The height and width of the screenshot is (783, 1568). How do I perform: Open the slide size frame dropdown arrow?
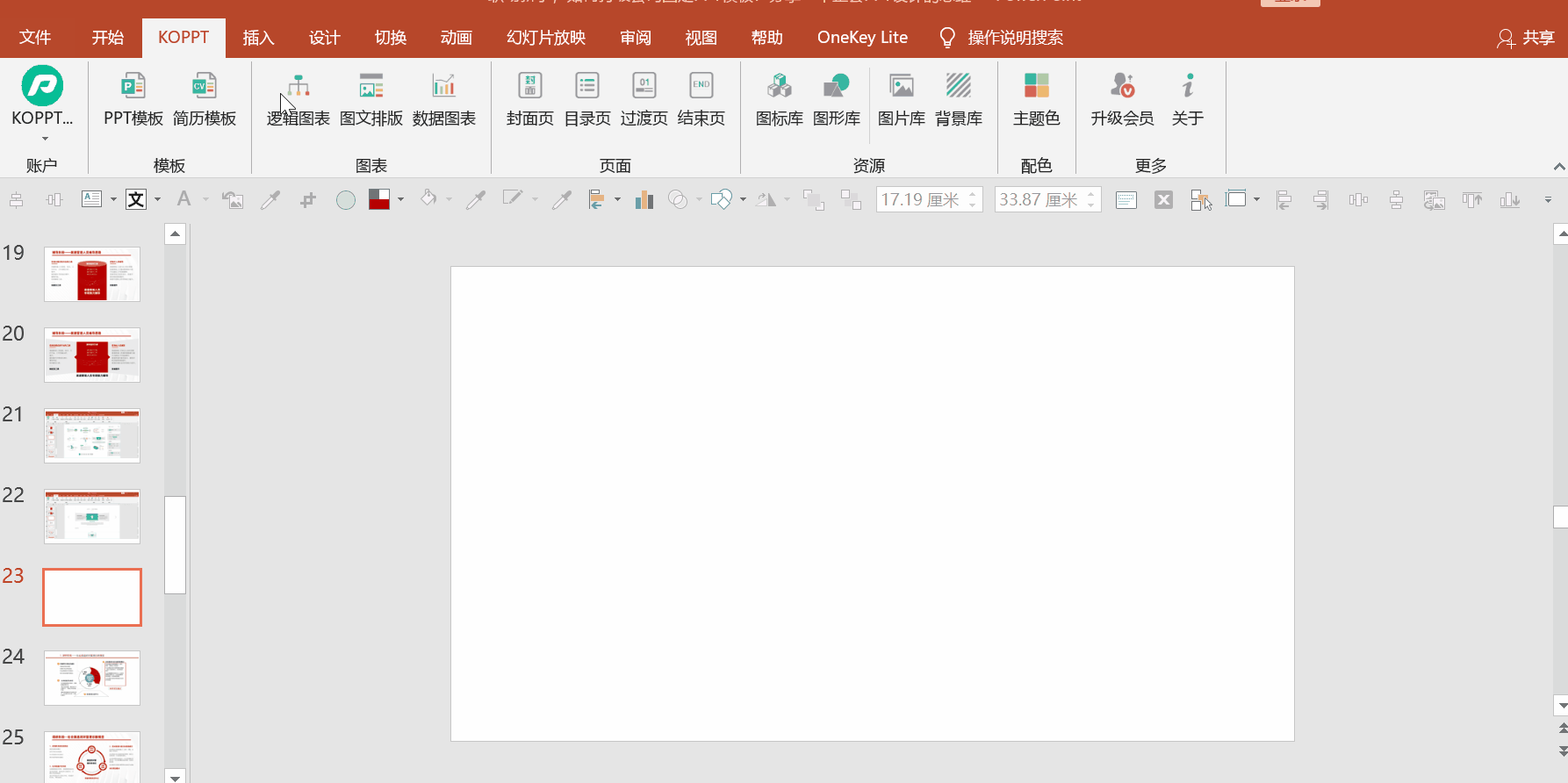(x=1257, y=199)
